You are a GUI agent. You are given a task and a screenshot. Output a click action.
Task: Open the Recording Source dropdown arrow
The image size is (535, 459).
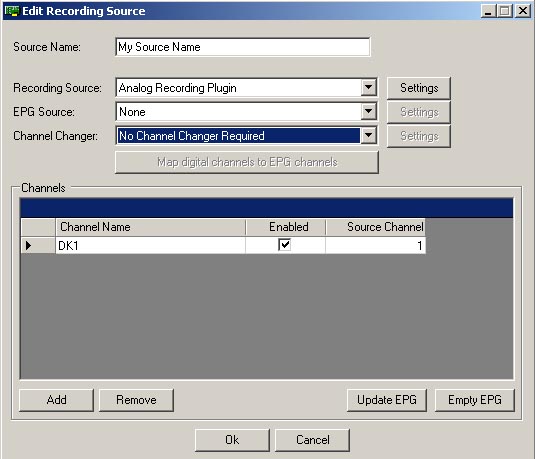click(368, 87)
